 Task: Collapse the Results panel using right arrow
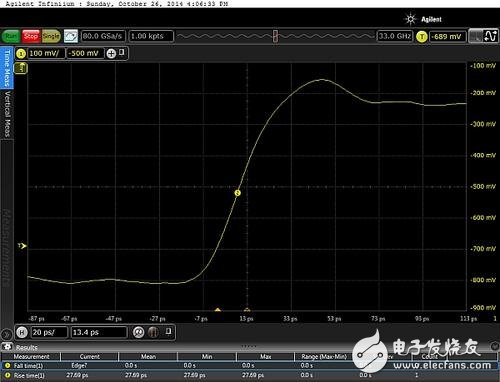[x=495, y=347]
